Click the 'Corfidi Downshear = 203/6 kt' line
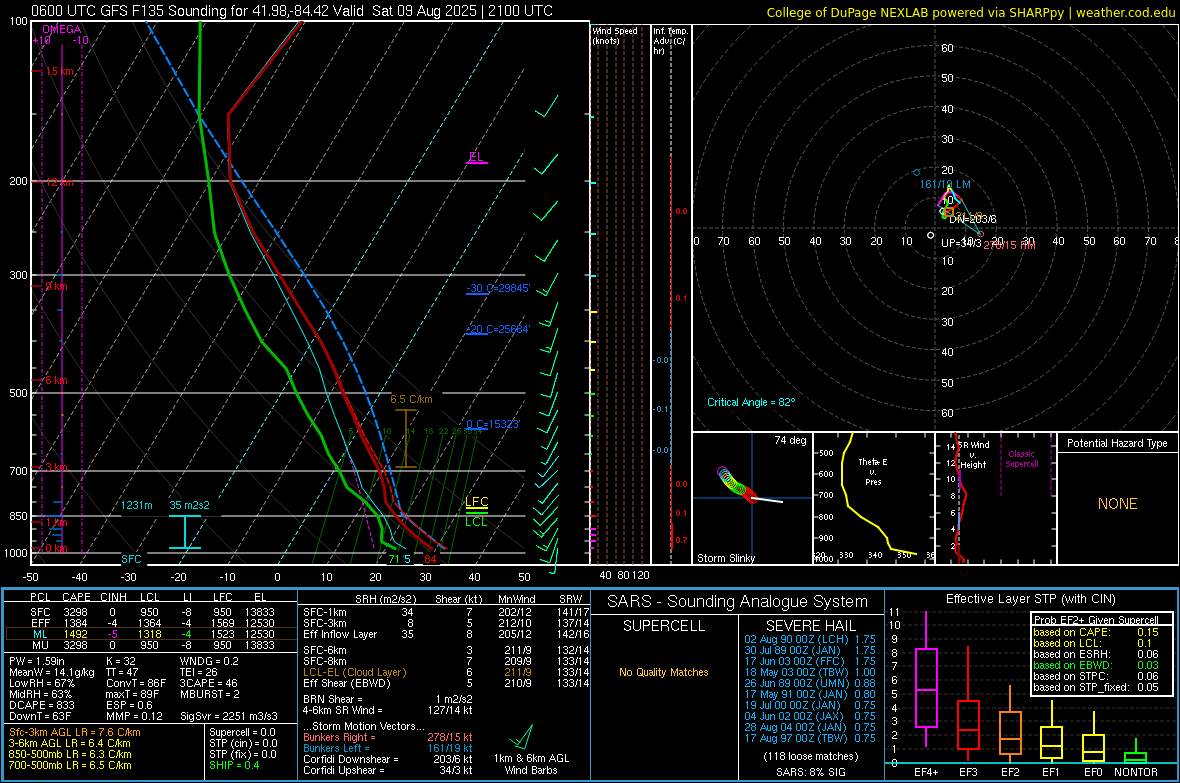This screenshot has width=1180, height=783. [x=388, y=759]
